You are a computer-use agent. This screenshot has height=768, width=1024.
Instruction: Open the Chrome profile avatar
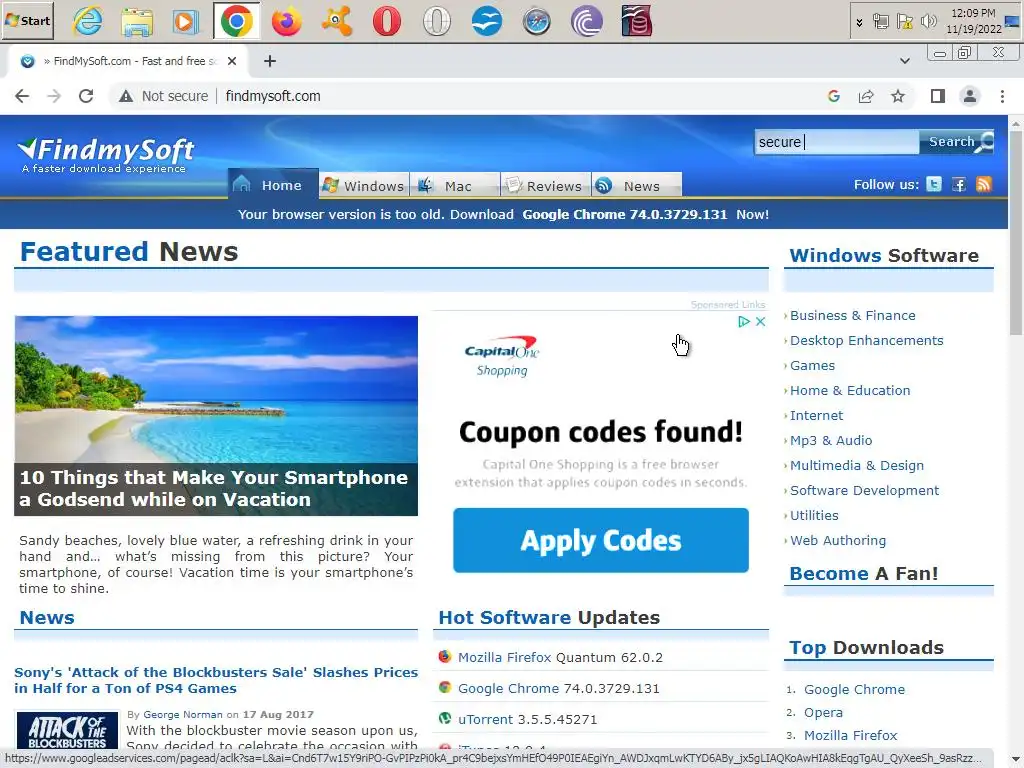pyautogui.click(x=970, y=96)
